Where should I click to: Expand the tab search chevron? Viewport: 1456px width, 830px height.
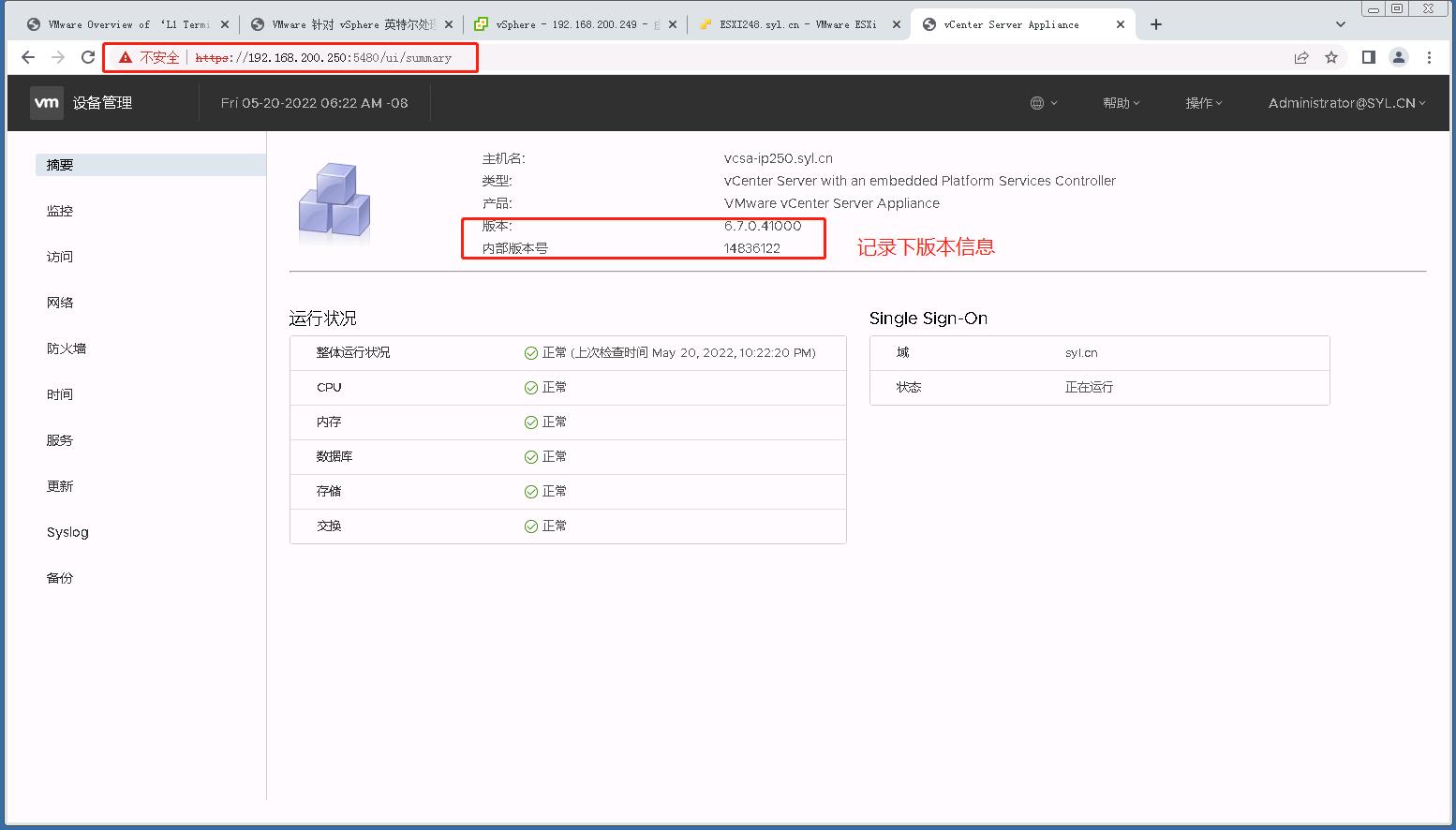pyautogui.click(x=1341, y=24)
